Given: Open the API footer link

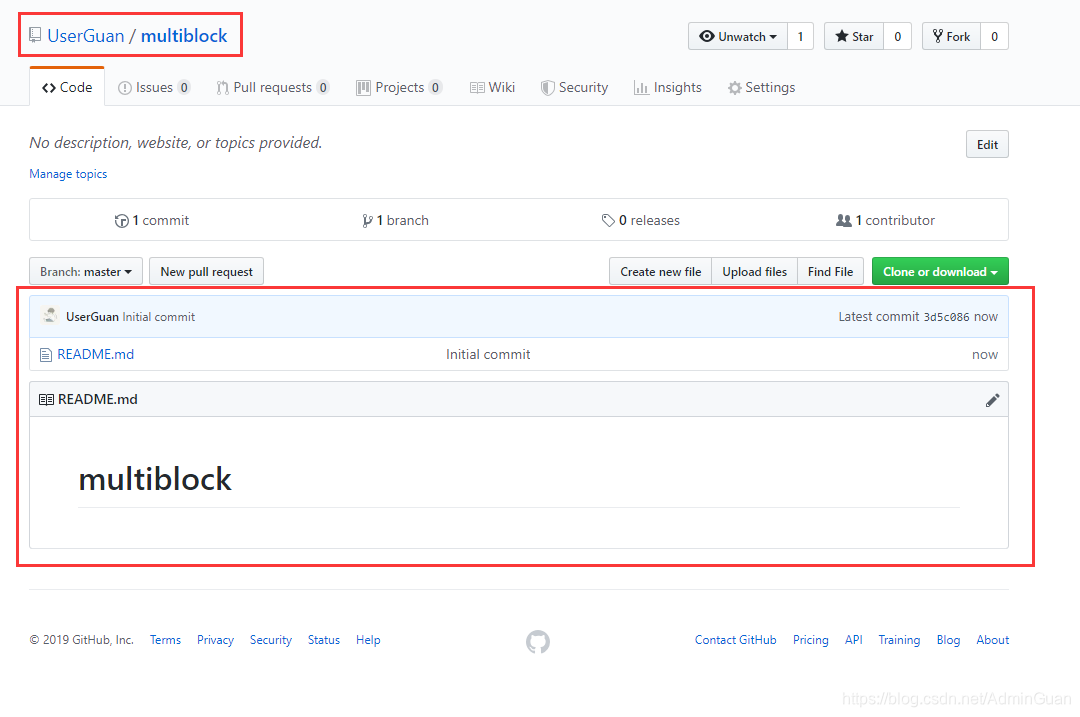Looking at the screenshot, I should (x=853, y=640).
